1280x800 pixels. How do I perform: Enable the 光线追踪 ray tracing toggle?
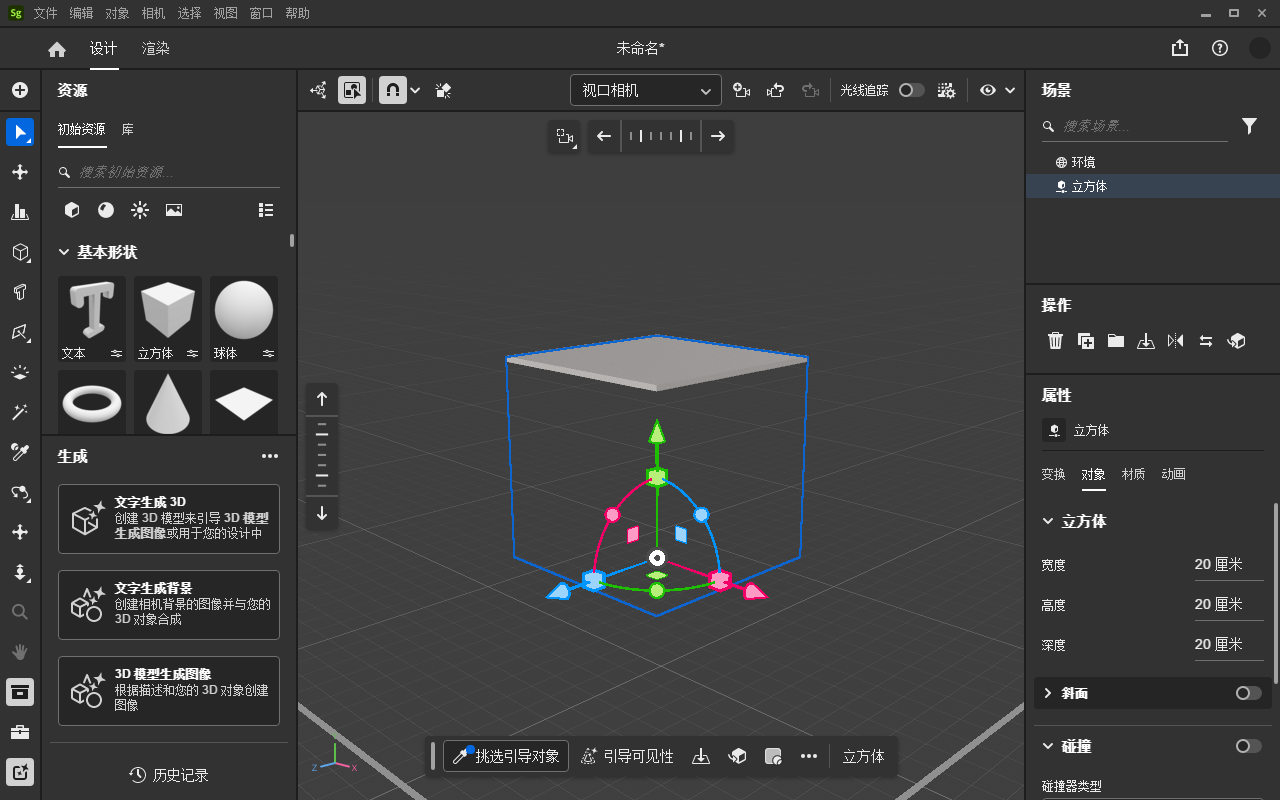[x=911, y=89]
